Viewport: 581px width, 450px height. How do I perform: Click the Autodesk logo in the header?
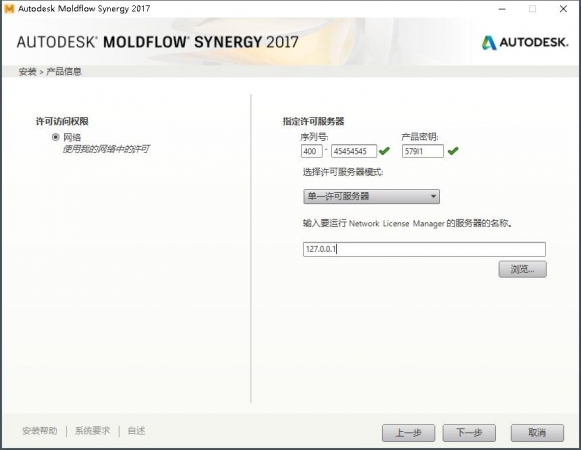[525, 42]
